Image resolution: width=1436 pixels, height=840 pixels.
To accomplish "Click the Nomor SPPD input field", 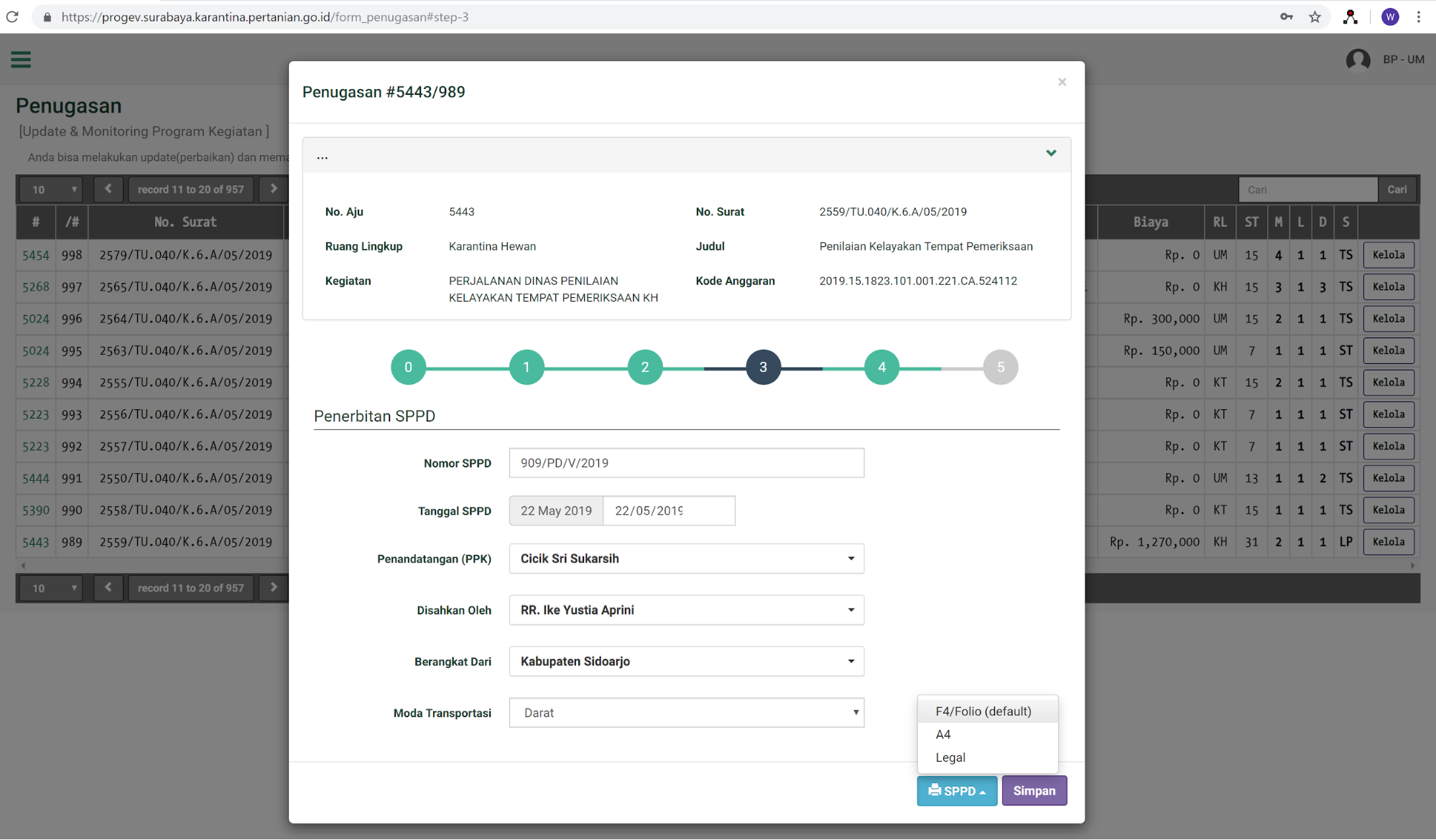I will point(686,463).
